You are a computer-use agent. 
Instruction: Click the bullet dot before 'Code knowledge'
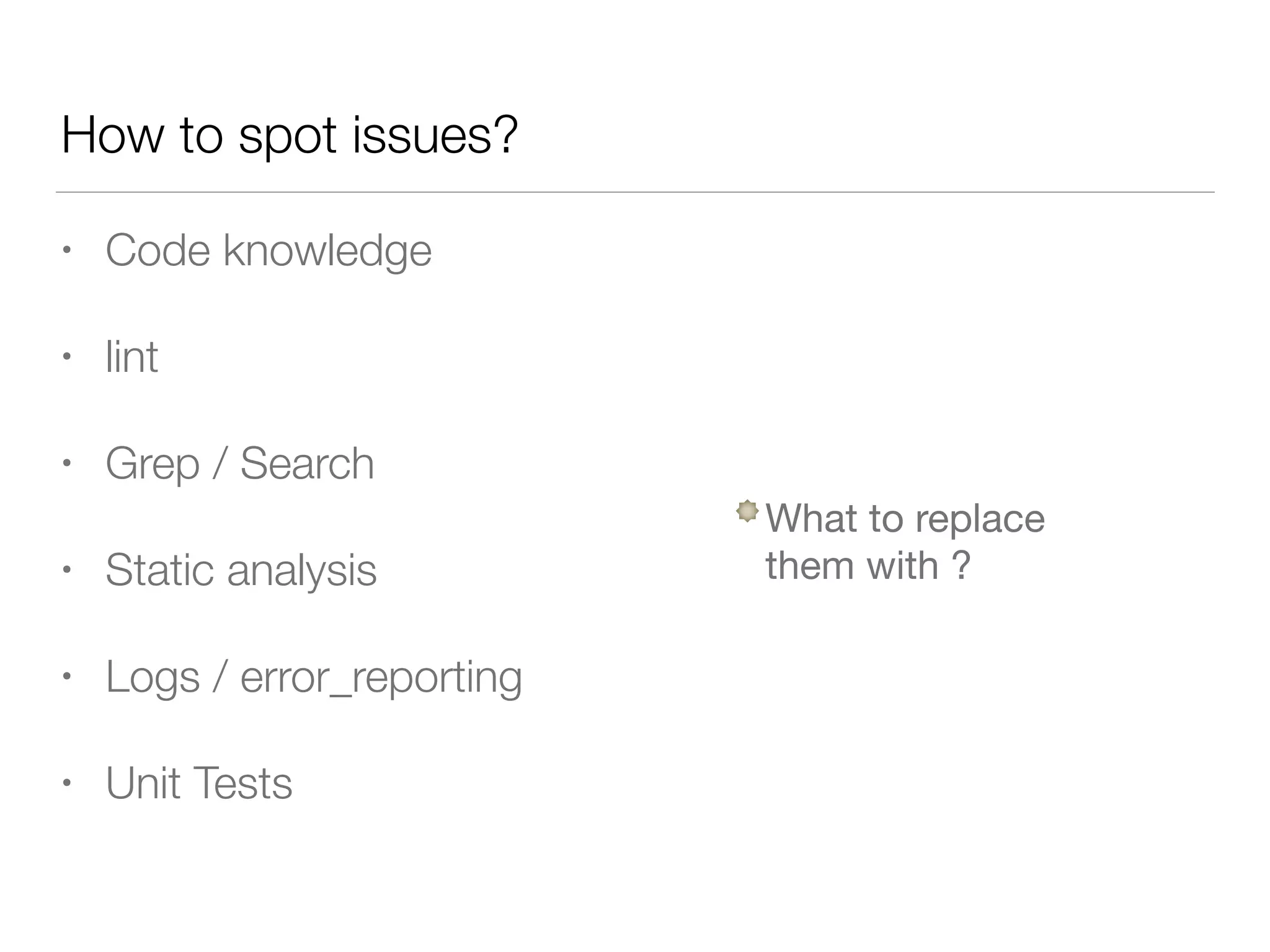click(67, 251)
